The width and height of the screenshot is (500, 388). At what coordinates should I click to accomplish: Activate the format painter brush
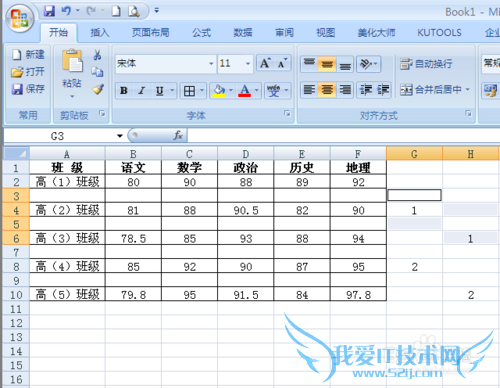98,89
